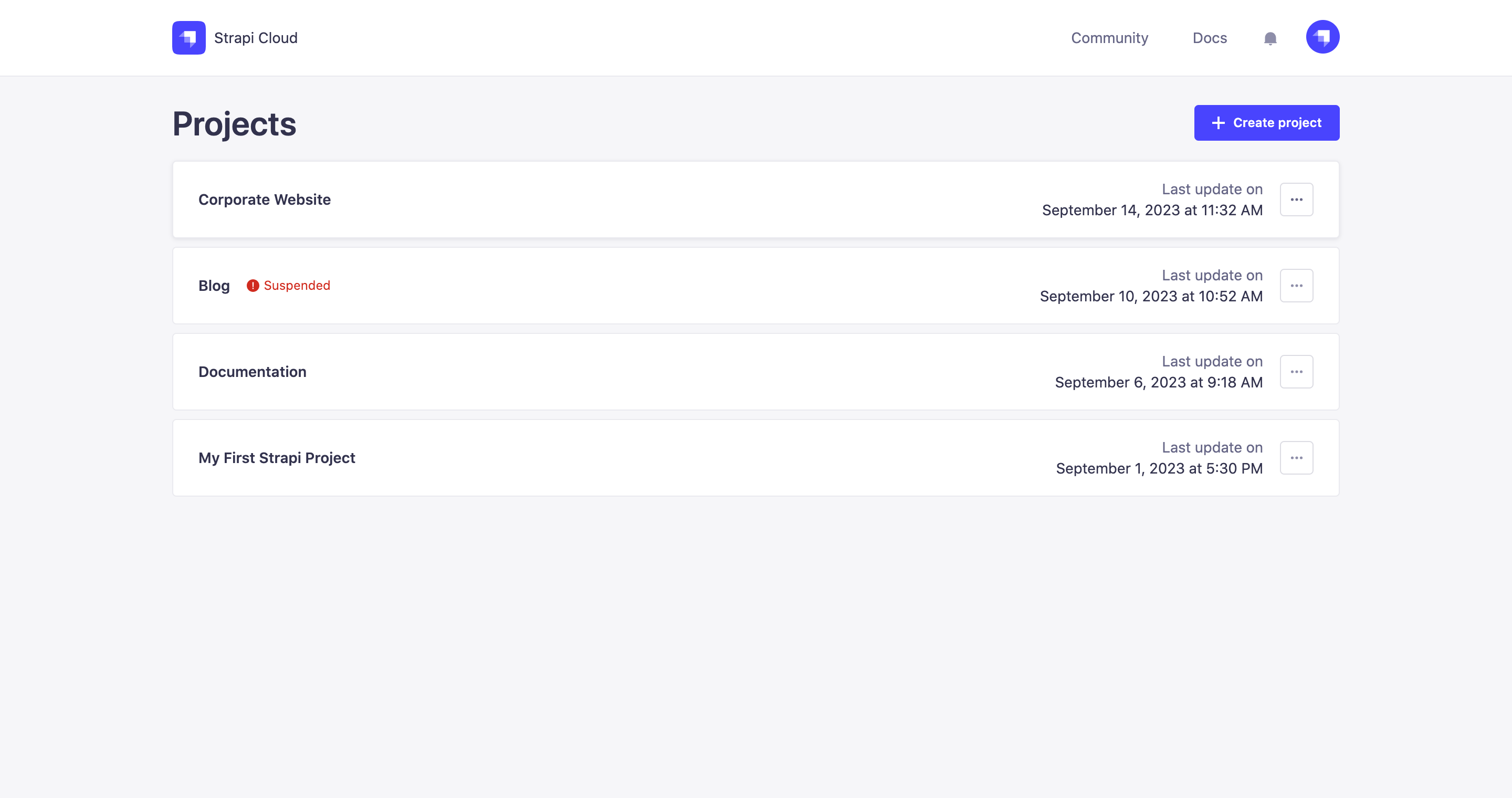Click the Strapi Cloud logo icon
1512x798 pixels.
click(188, 38)
